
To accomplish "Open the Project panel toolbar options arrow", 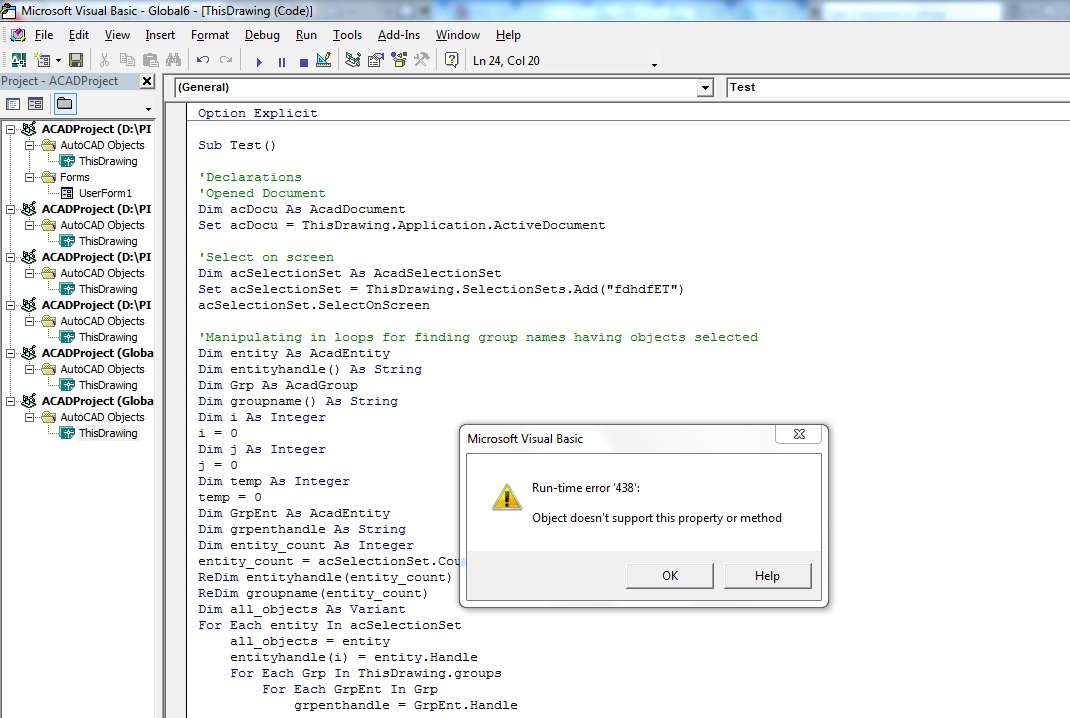I will click(148, 109).
